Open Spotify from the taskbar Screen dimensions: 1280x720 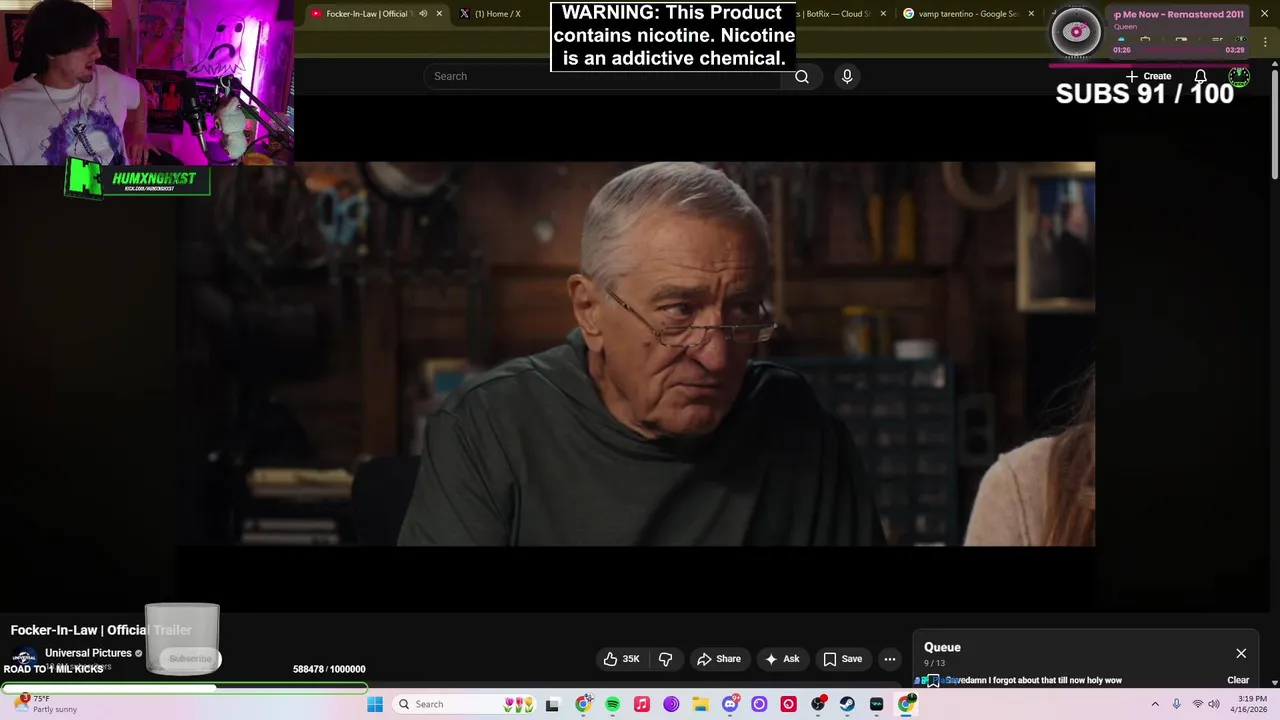(612, 704)
